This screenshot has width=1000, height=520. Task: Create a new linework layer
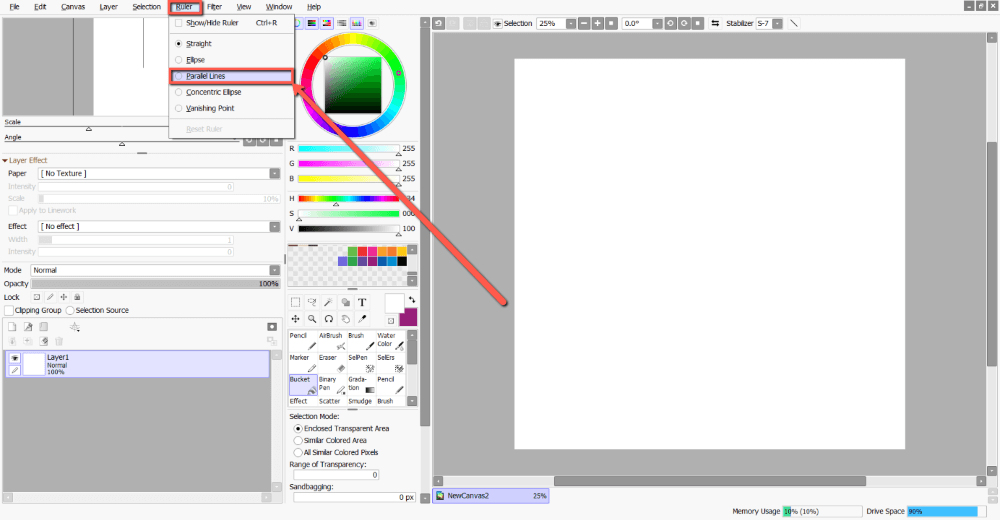coord(28,327)
